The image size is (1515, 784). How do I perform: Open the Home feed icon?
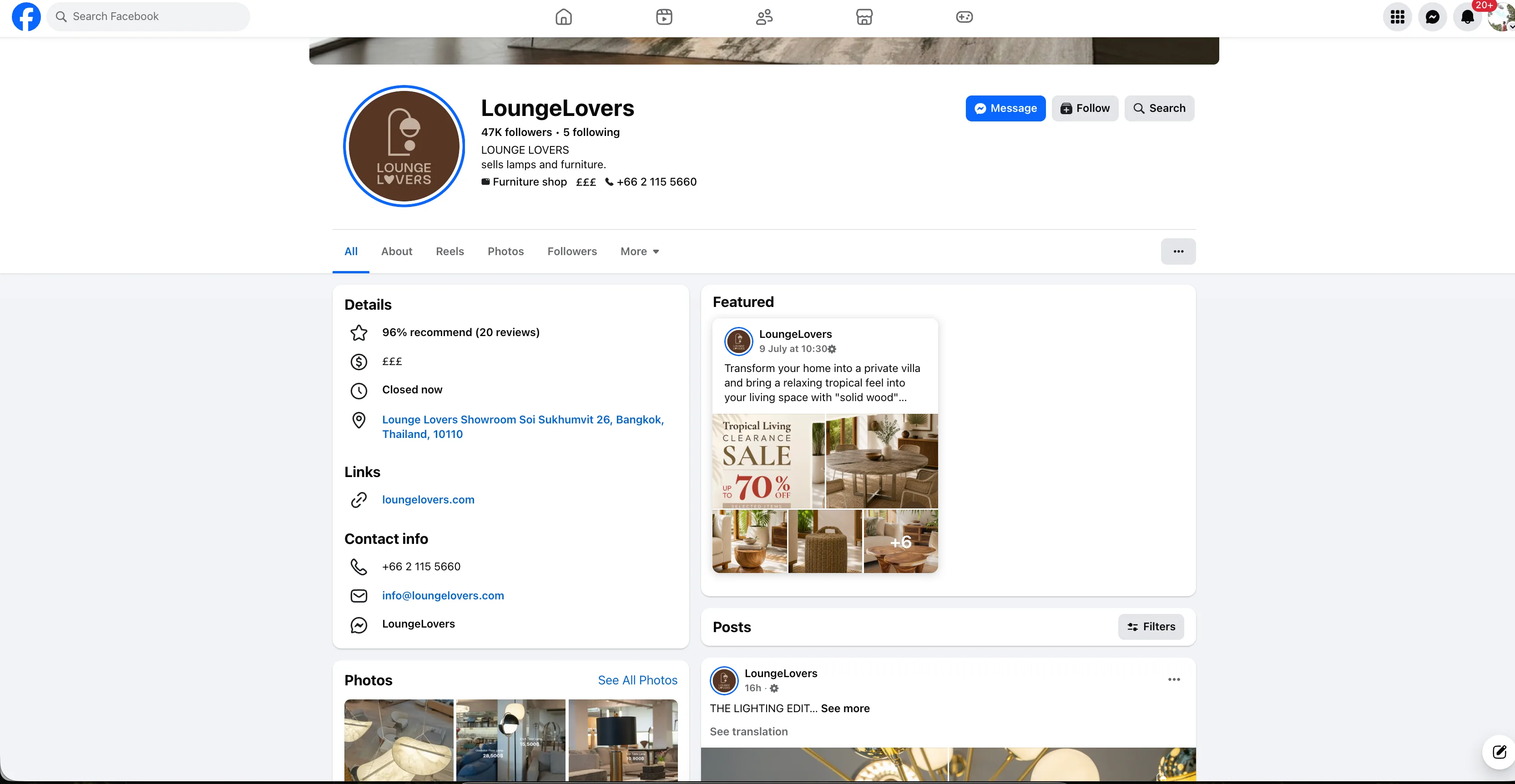(563, 17)
